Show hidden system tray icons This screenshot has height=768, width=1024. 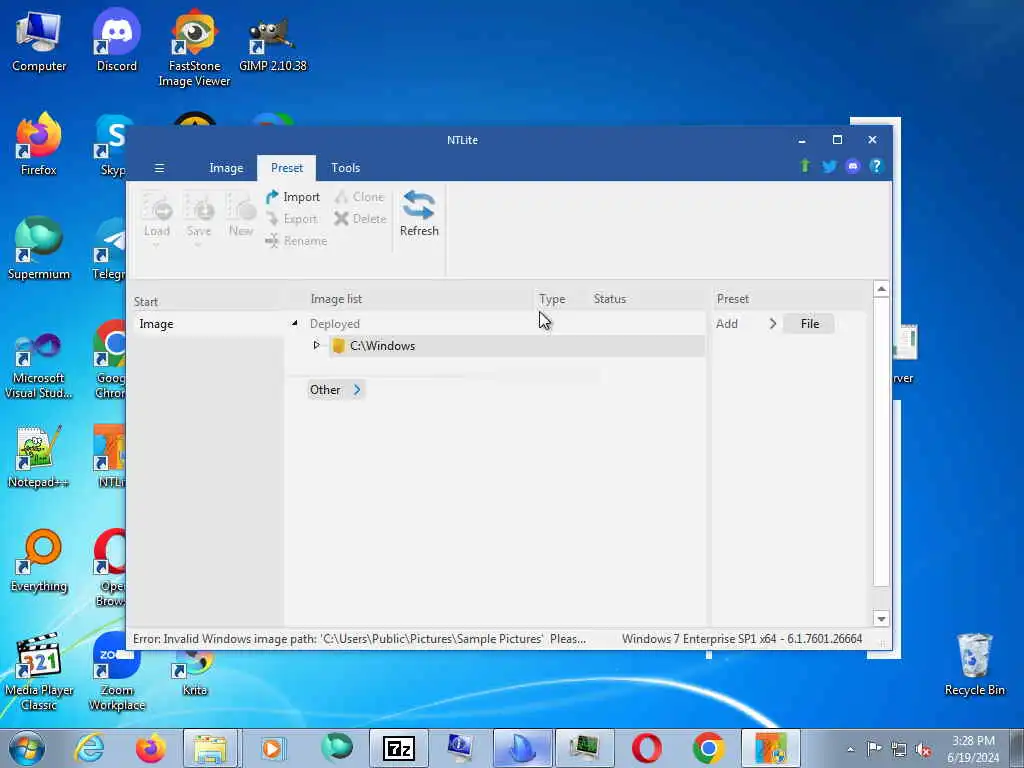[850, 749]
